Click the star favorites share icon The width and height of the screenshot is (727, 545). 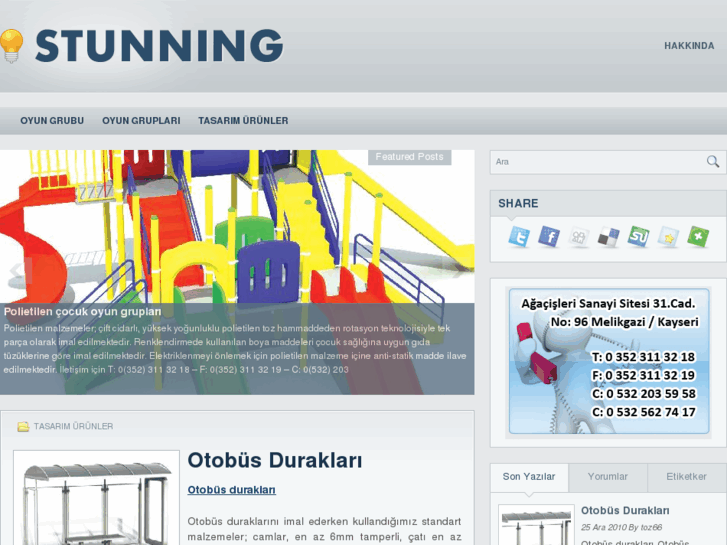[668, 237]
